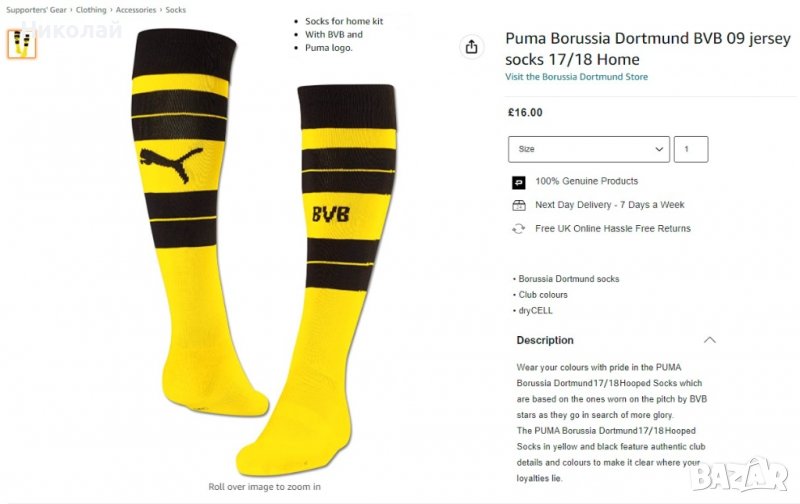Click the Description heading
Image resolution: width=800 pixels, height=504 pixels.
[545, 340]
